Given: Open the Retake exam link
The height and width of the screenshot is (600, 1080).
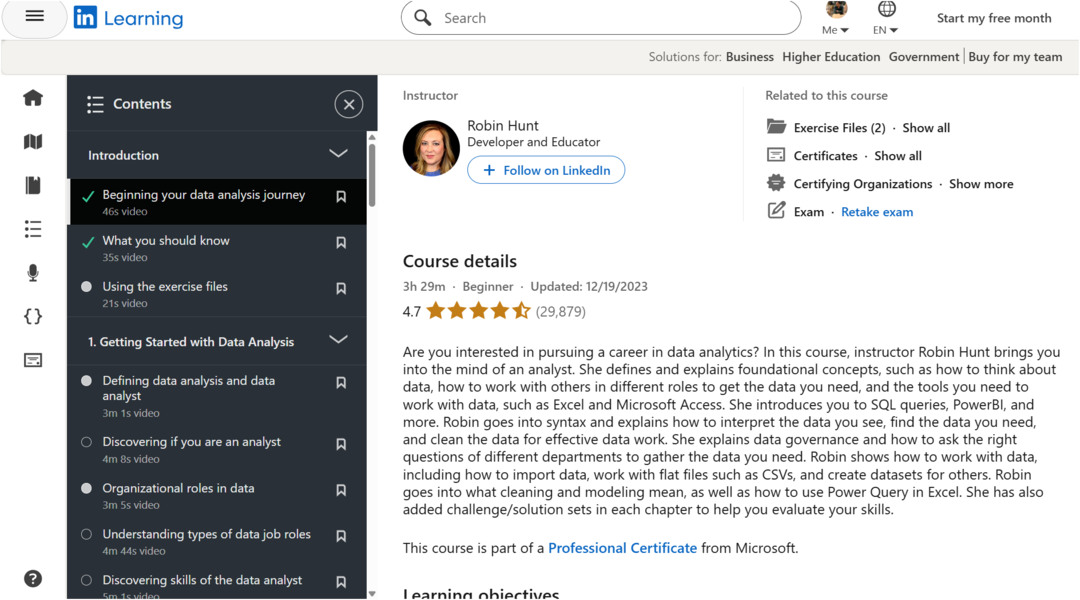Looking at the screenshot, I should click(877, 212).
